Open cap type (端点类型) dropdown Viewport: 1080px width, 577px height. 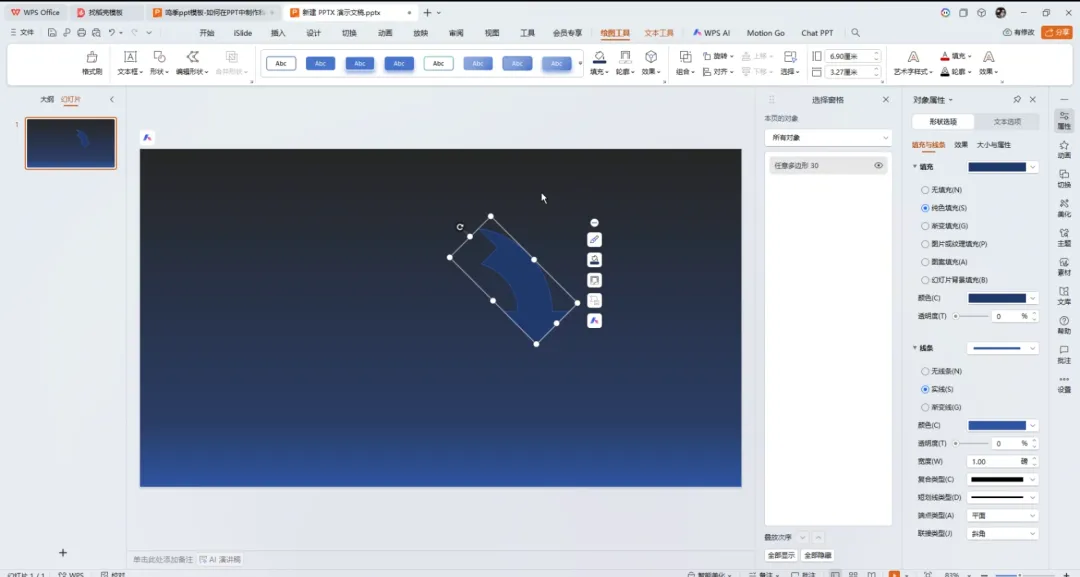(x=1003, y=515)
